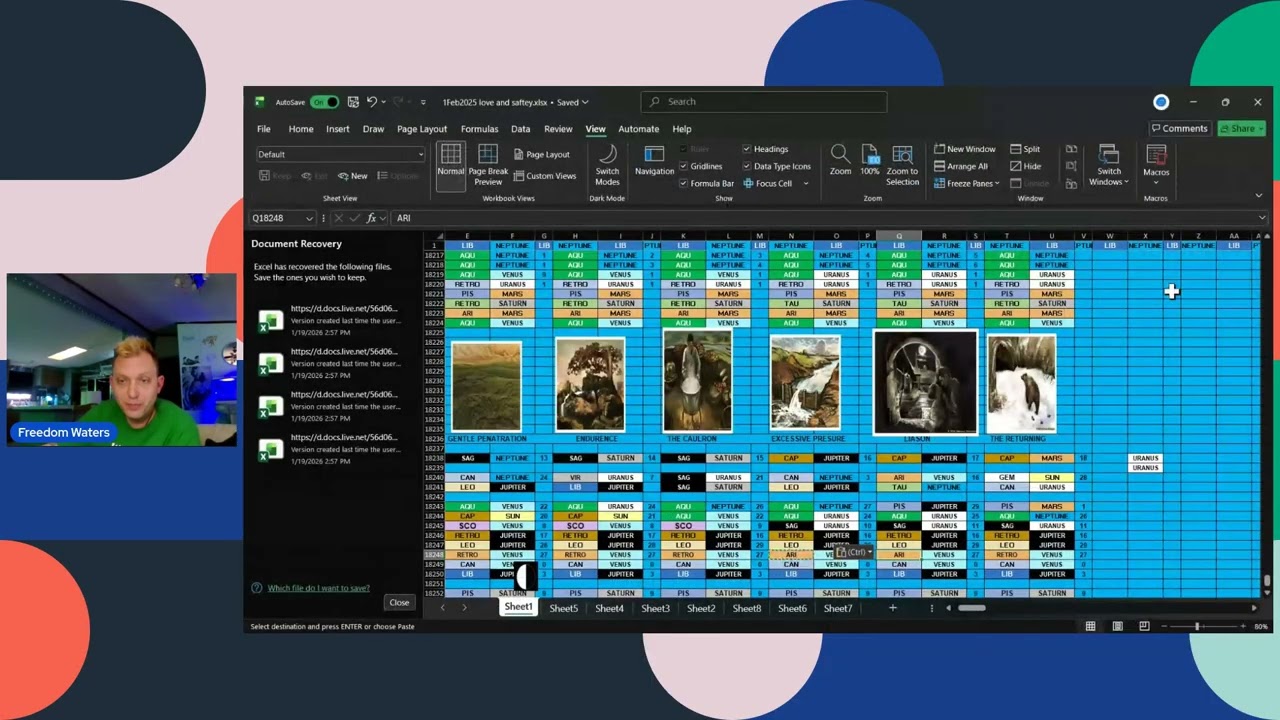Screen dimensions: 1280x720
Task: Expand the formula bar
Action: (1262, 218)
